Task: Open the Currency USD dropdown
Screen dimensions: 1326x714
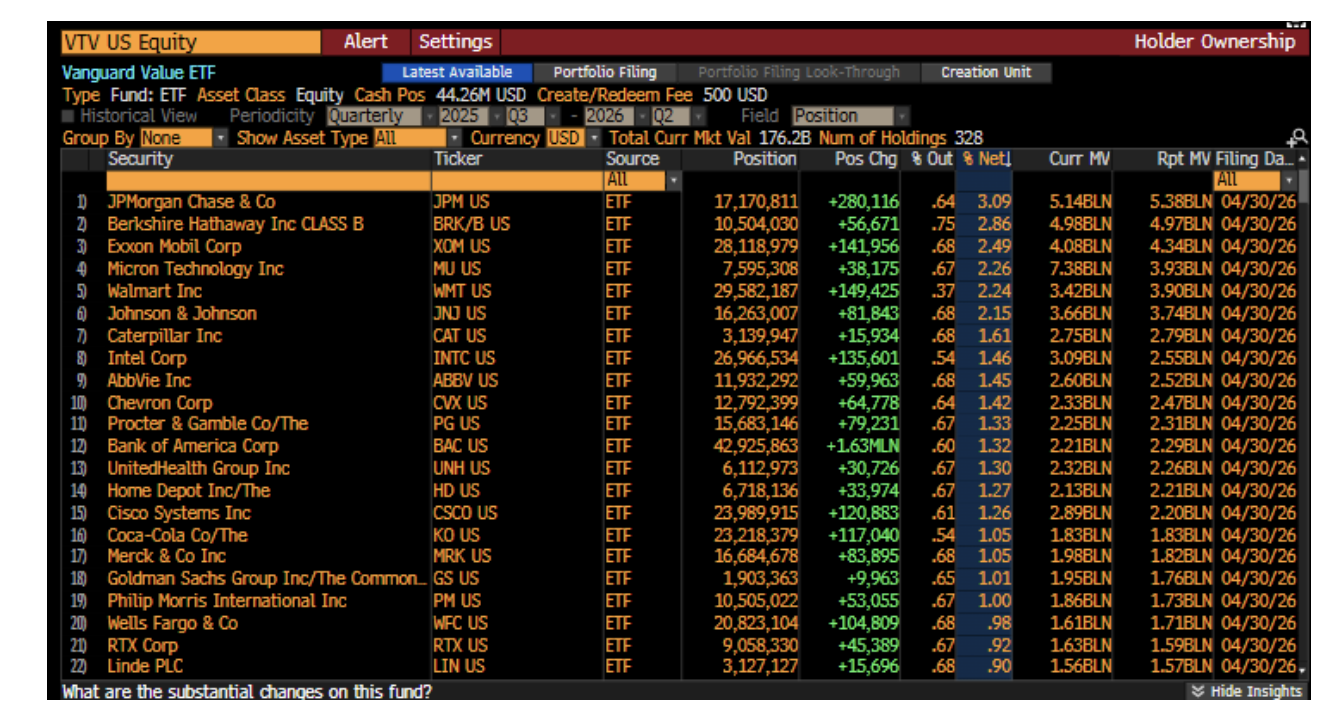Action: tap(573, 138)
